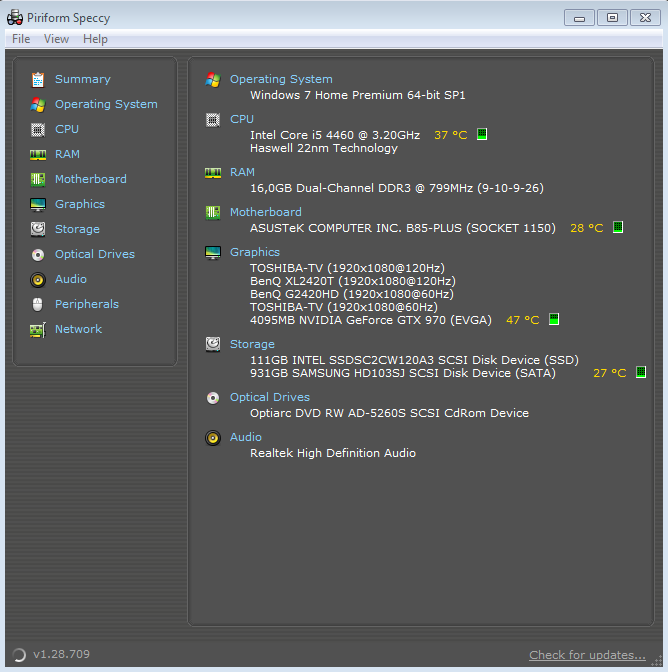Click the Graphics heading link in summary
Image resolution: width=668 pixels, height=672 pixels.
click(x=255, y=252)
